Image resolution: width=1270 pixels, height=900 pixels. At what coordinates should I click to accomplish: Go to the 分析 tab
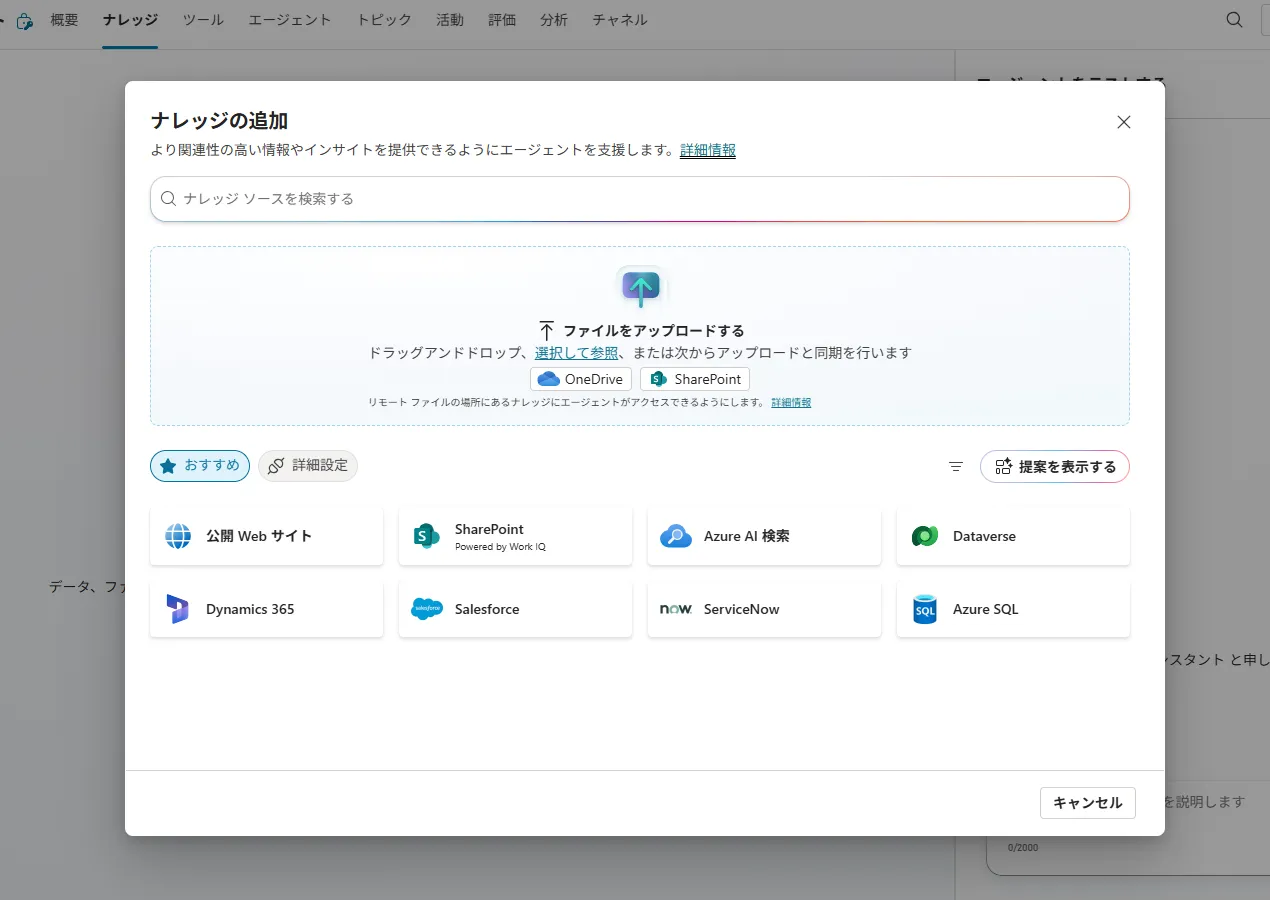click(554, 20)
